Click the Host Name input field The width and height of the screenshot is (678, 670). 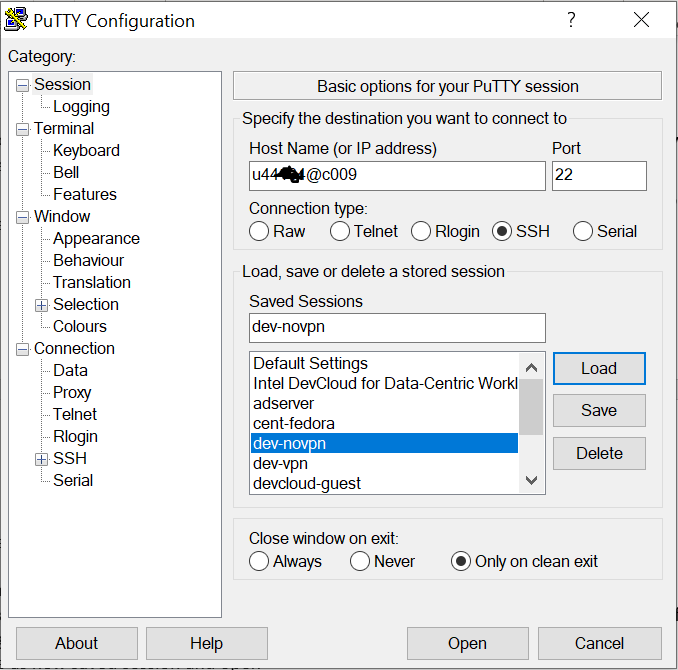[397, 176]
